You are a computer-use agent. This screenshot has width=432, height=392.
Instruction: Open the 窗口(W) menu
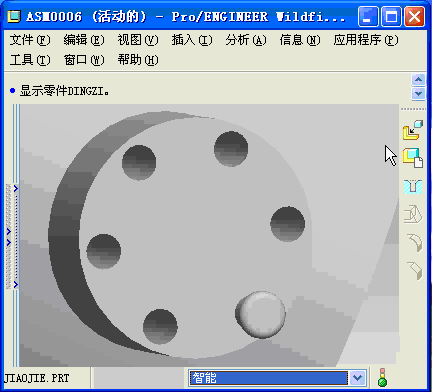pos(84,60)
